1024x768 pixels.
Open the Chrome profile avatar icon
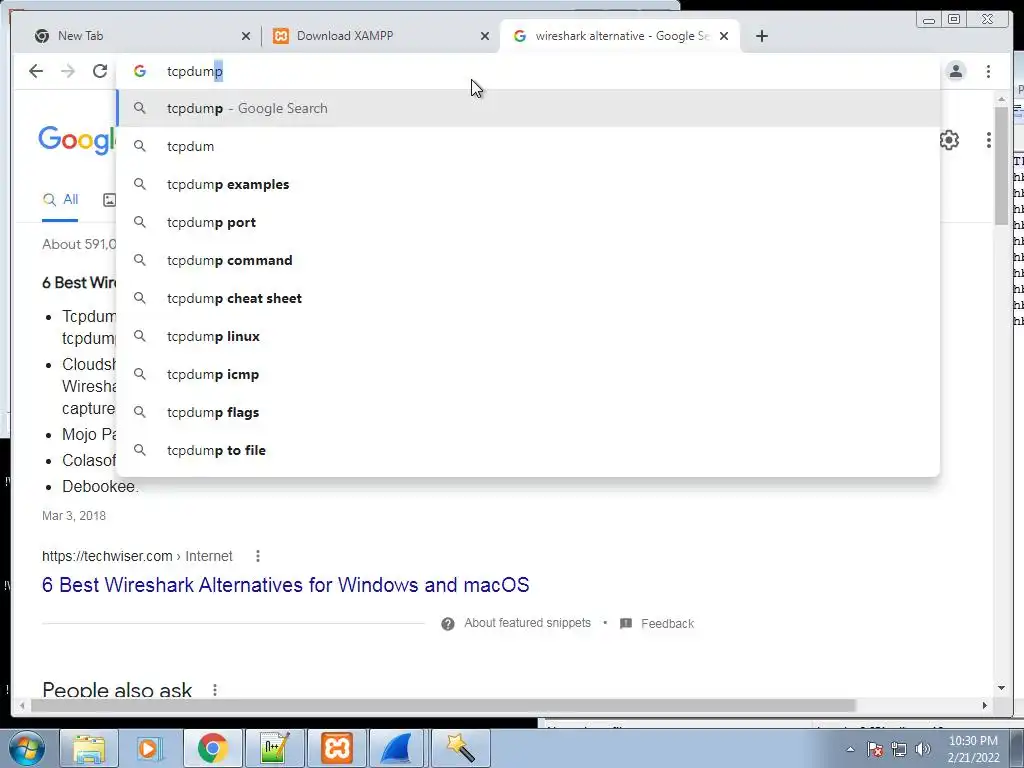pyautogui.click(x=956, y=71)
